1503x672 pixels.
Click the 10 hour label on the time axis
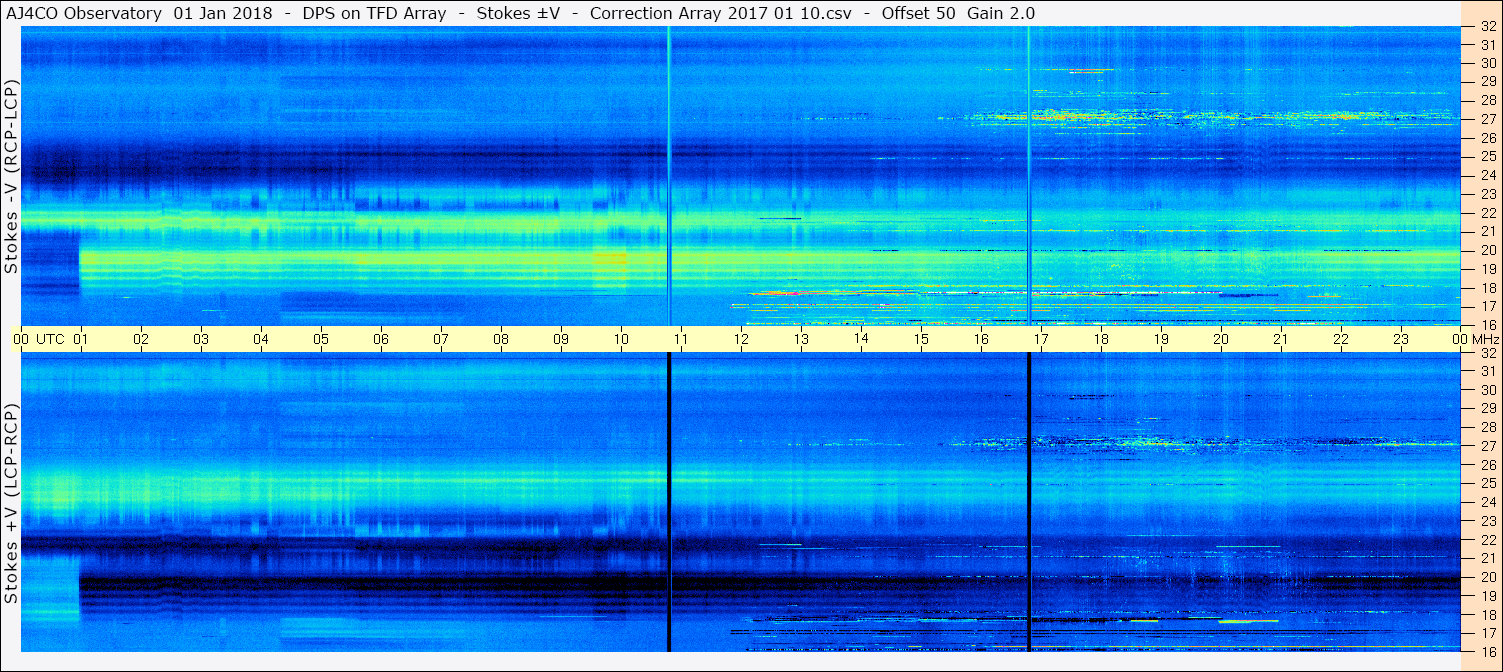(x=621, y=339)
